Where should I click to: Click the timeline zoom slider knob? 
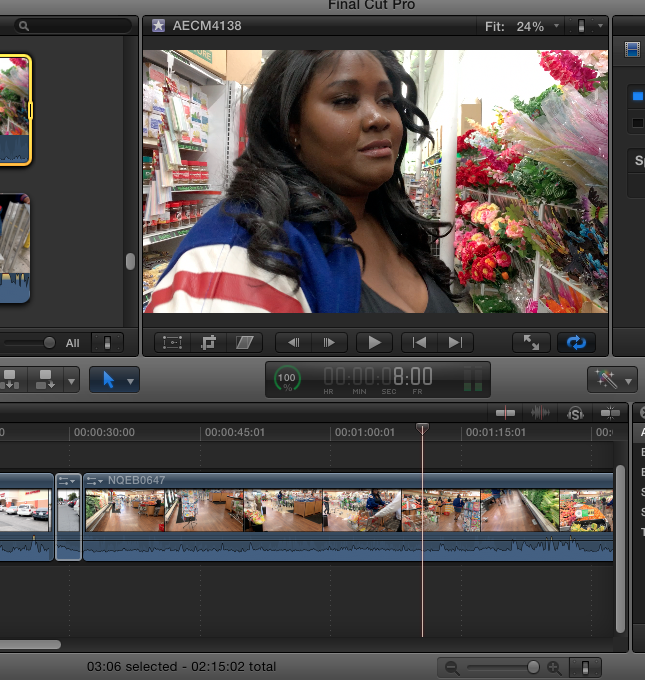tap(533, 667)
